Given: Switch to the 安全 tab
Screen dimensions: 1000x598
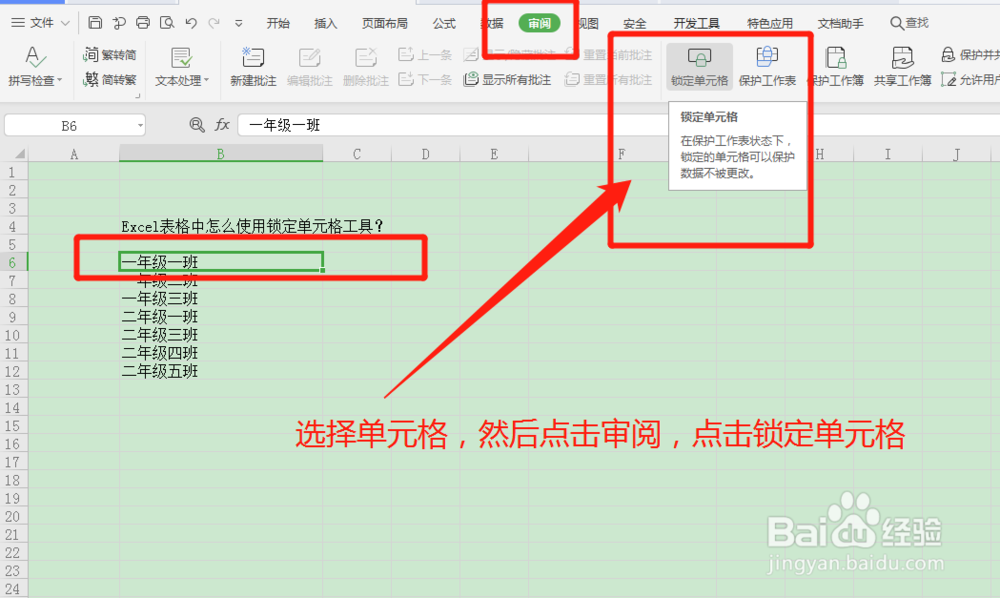Looking at the screenshot, I should (635, 24).
